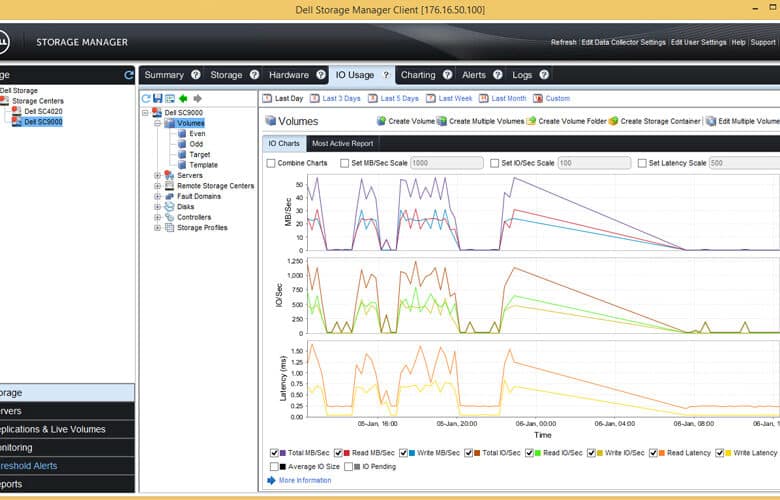
Task: Click the Create Volume Folder icon
Action: [x=531, y=121]
